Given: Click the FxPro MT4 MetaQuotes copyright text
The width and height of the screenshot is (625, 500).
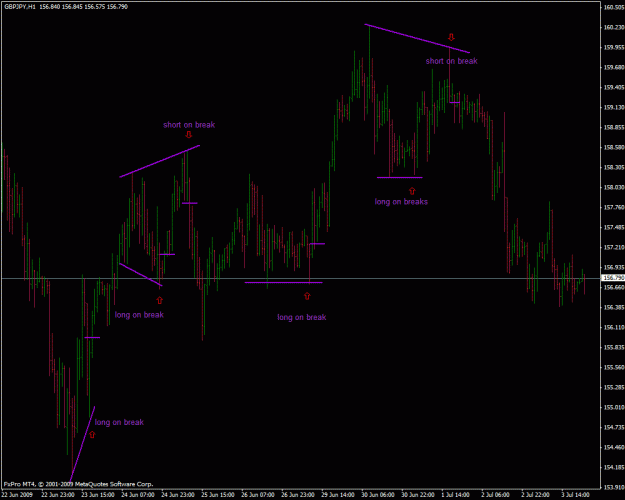Looking at the screenshot, I should [x=78, y=484].
